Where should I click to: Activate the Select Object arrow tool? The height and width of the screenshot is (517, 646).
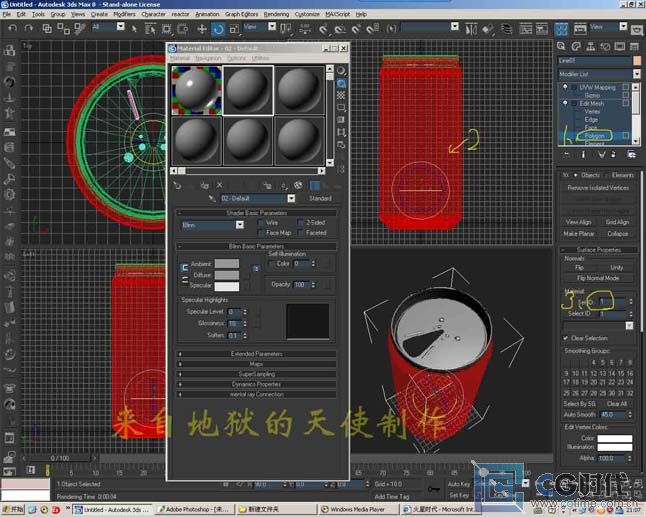(x=134, y=28)
